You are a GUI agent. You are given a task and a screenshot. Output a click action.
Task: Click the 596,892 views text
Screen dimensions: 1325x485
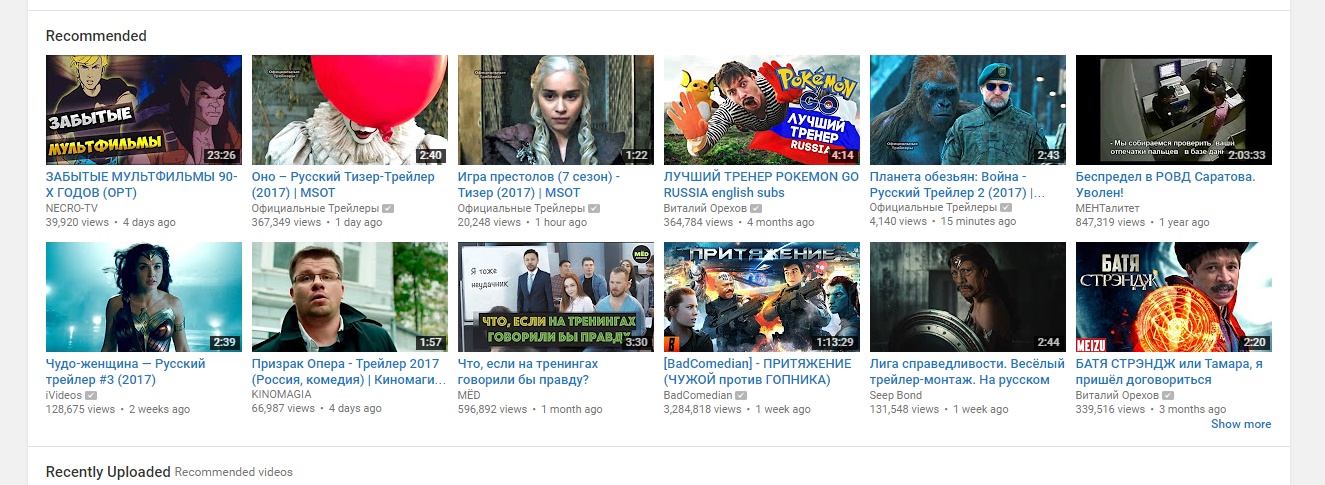(492, 409)
